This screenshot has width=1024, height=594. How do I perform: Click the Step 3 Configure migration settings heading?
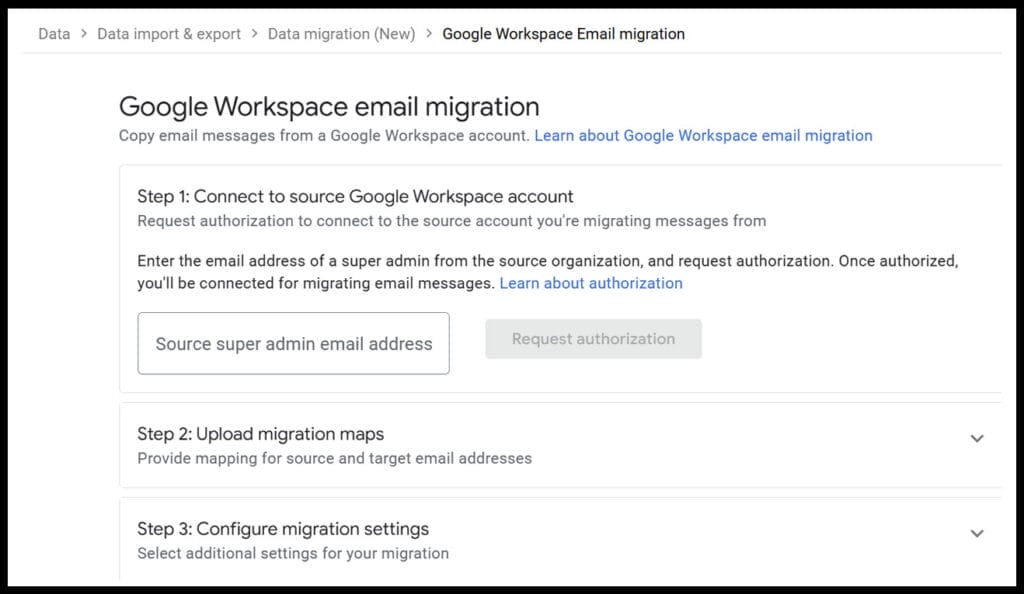pos(283,529)
